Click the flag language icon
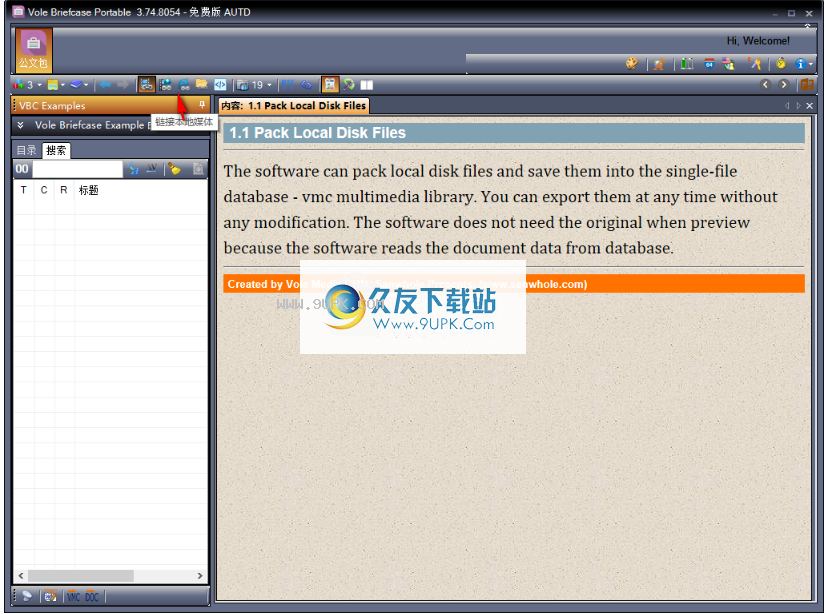This screenshot has width=826, height=614. pyautogui.click(x=729, y=64)
